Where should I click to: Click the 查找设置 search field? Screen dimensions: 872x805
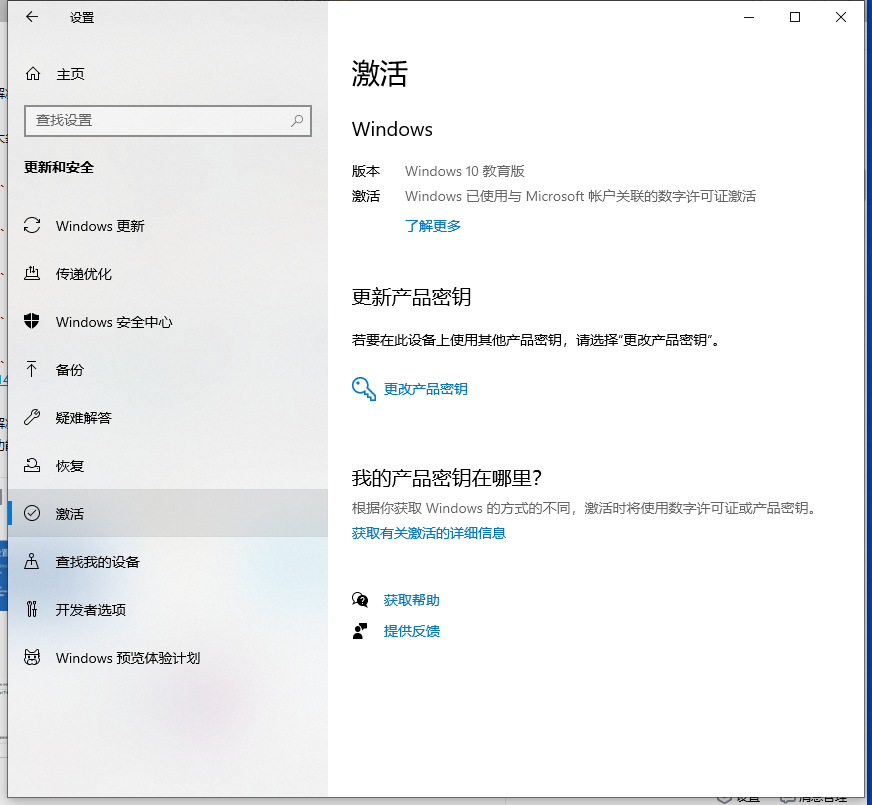coord(155,120)
